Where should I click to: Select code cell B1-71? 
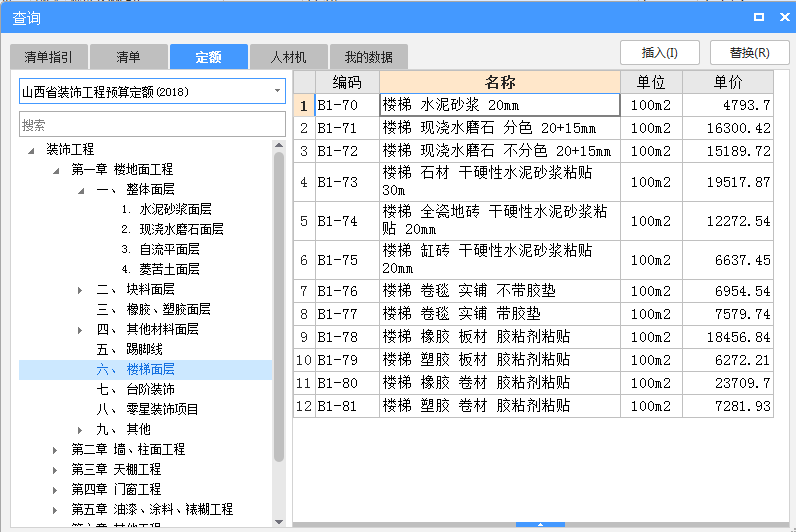[347, 128]
